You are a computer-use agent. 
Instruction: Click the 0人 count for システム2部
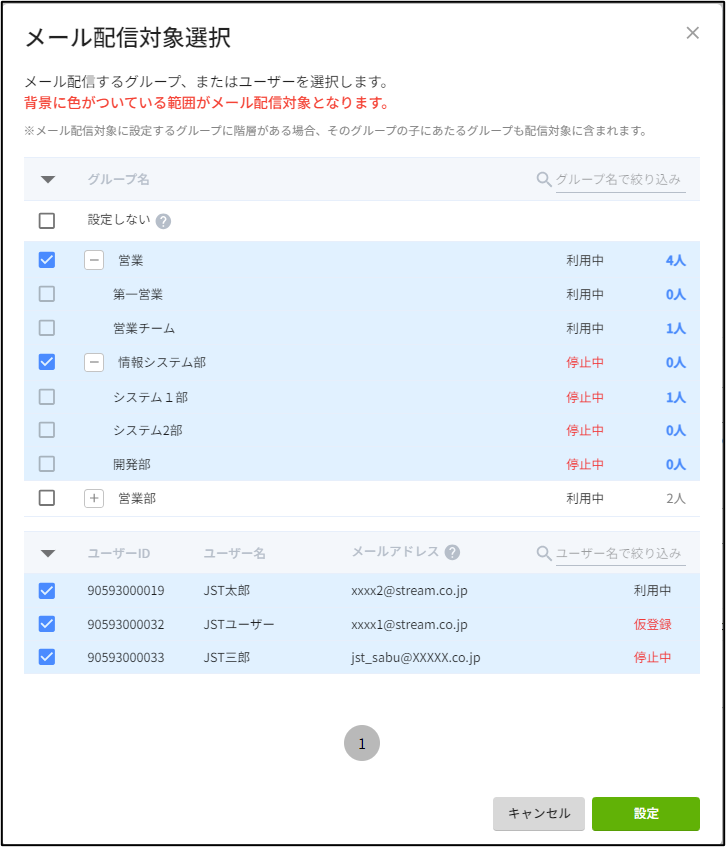(676, 431)
